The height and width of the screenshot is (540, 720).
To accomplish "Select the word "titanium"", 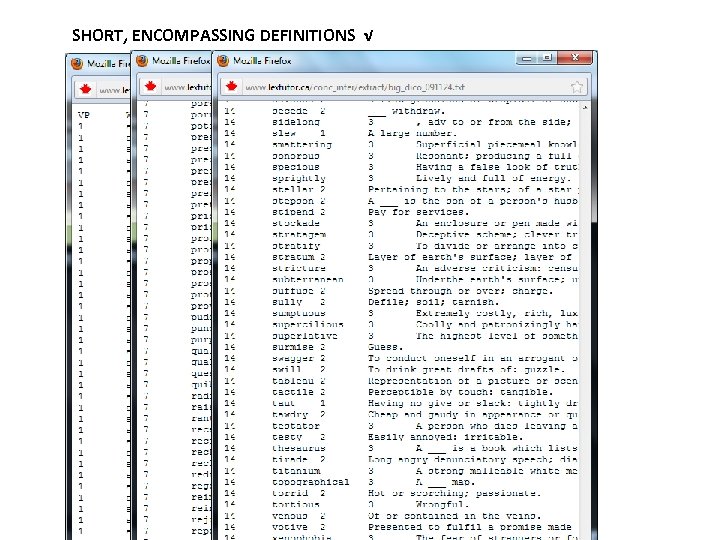I will 295,471.
